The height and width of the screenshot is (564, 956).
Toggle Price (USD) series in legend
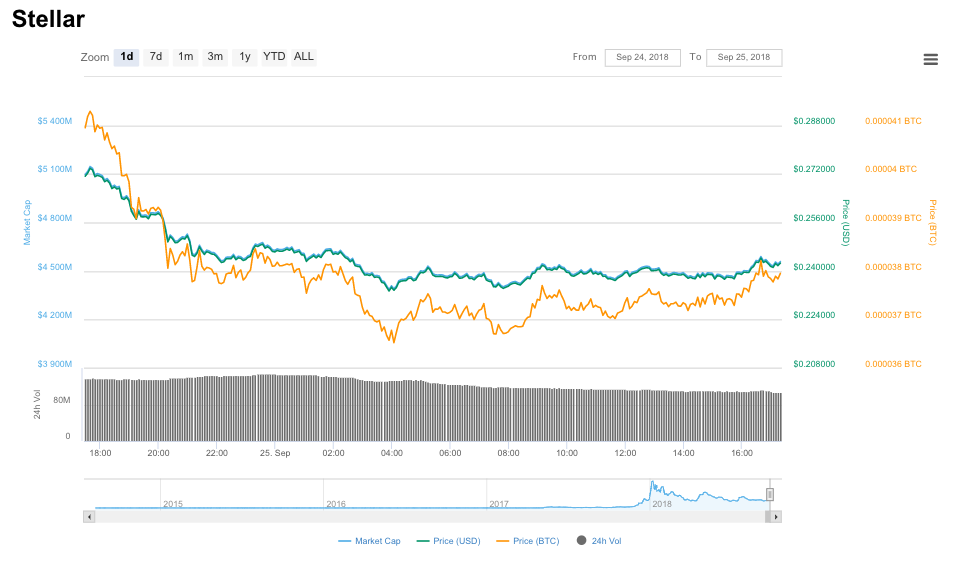[x=449, y=541]
